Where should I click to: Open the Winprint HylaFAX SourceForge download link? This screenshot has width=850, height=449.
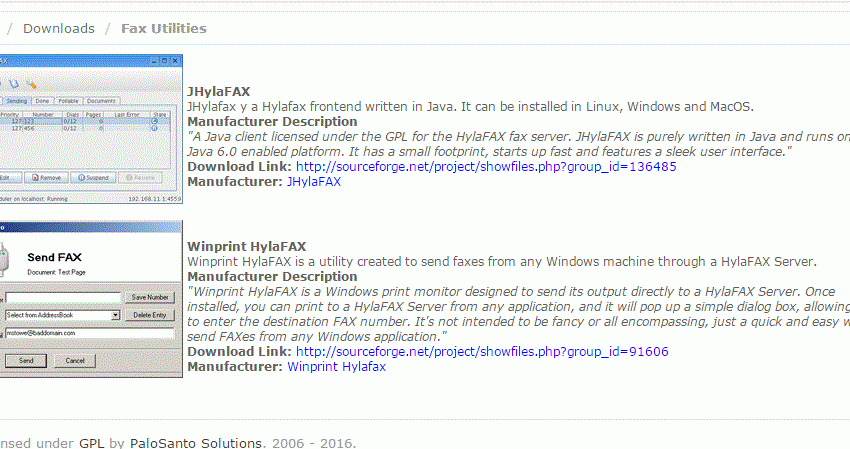482,352
